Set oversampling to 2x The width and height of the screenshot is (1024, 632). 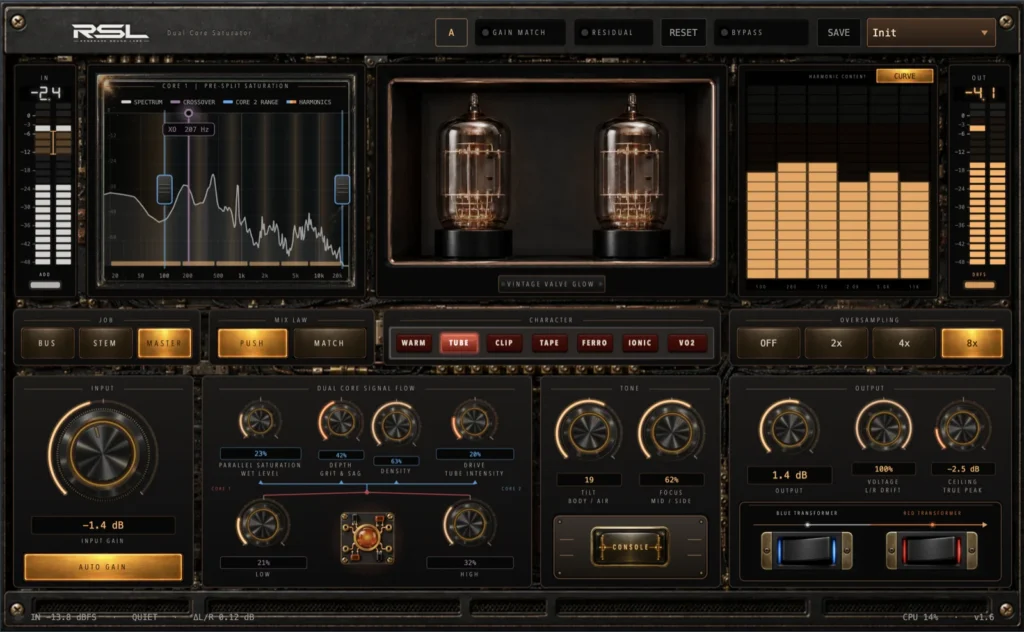(837, 343)
